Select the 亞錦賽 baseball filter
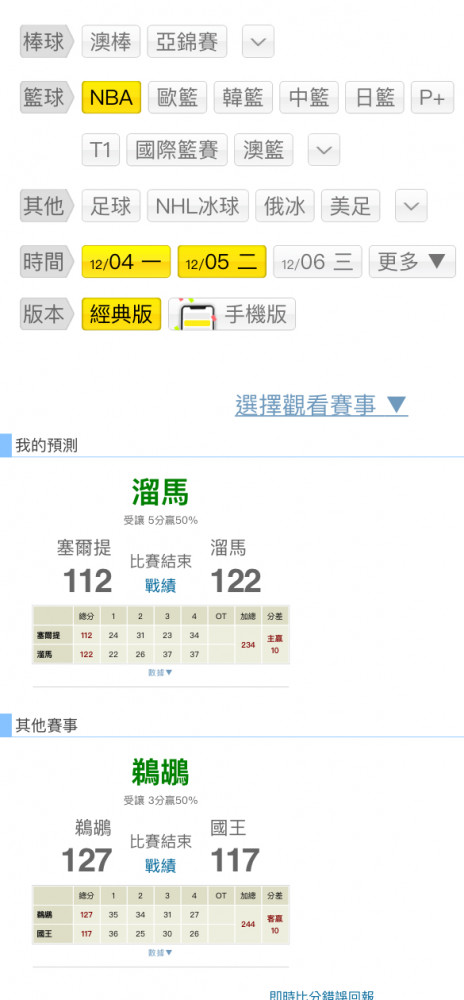This screenshot has height=1000, width=464. [x=187, y=41]
